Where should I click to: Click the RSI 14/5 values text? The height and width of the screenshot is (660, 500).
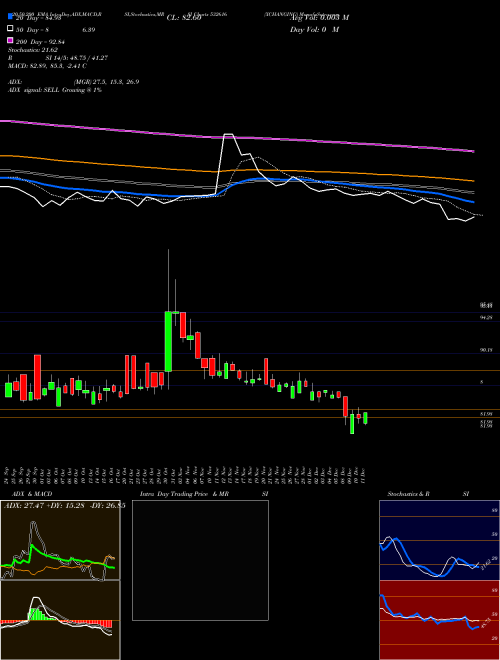pos(75,58)
